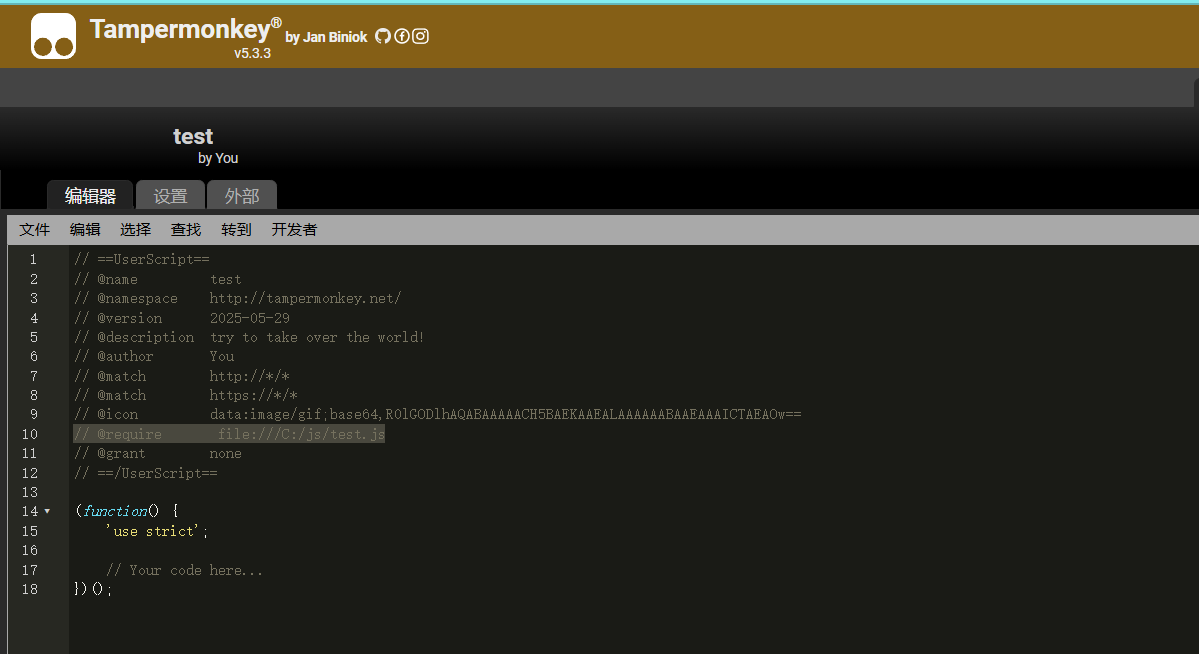Click the 'by You' author label

tap(218, 158)
